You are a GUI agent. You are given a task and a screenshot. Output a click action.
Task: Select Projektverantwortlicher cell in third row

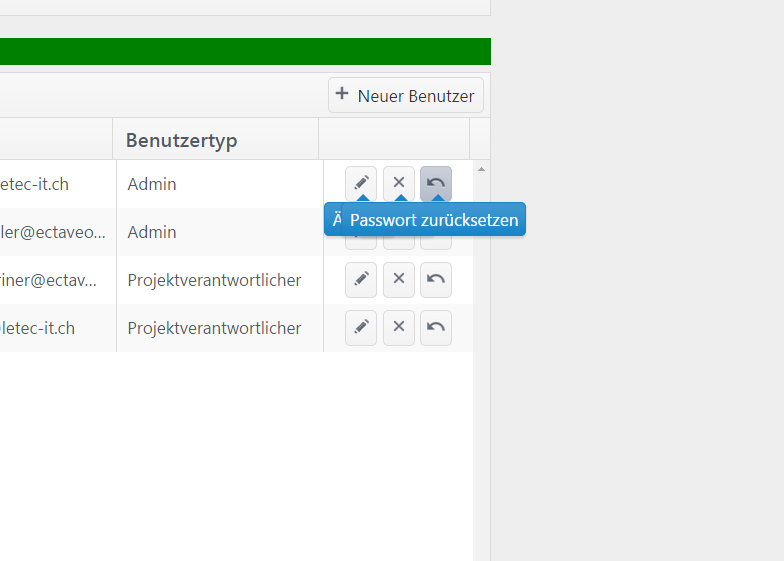(x=214, y=280)
